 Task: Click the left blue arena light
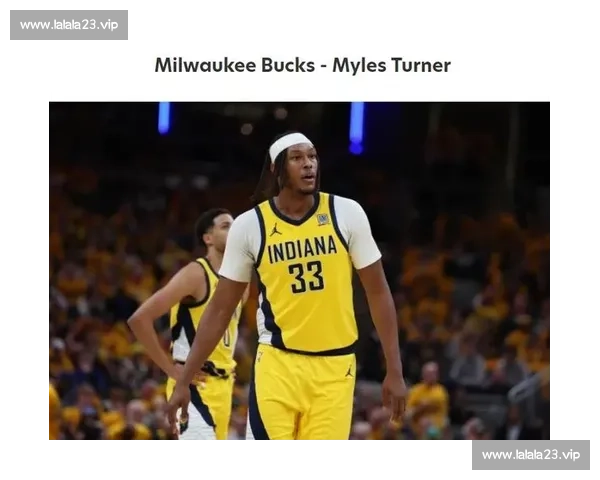pos(163,117)
